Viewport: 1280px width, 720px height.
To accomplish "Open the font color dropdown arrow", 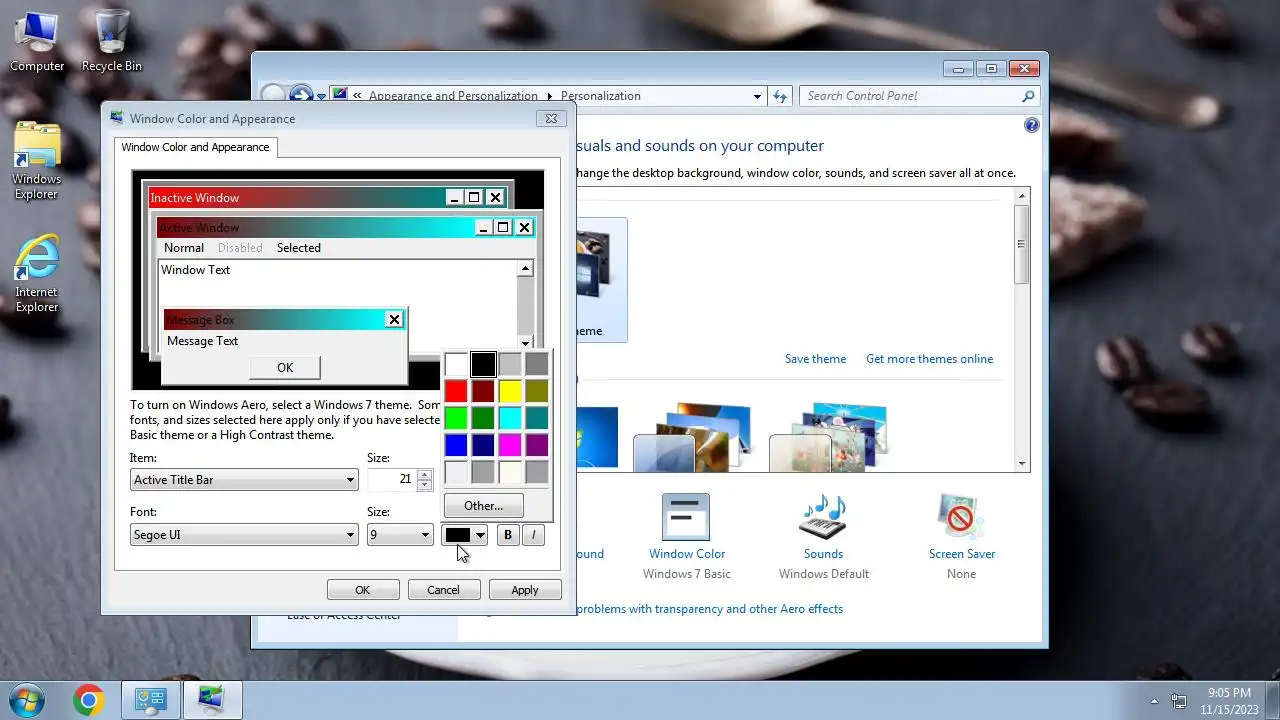I will point(480,535).
